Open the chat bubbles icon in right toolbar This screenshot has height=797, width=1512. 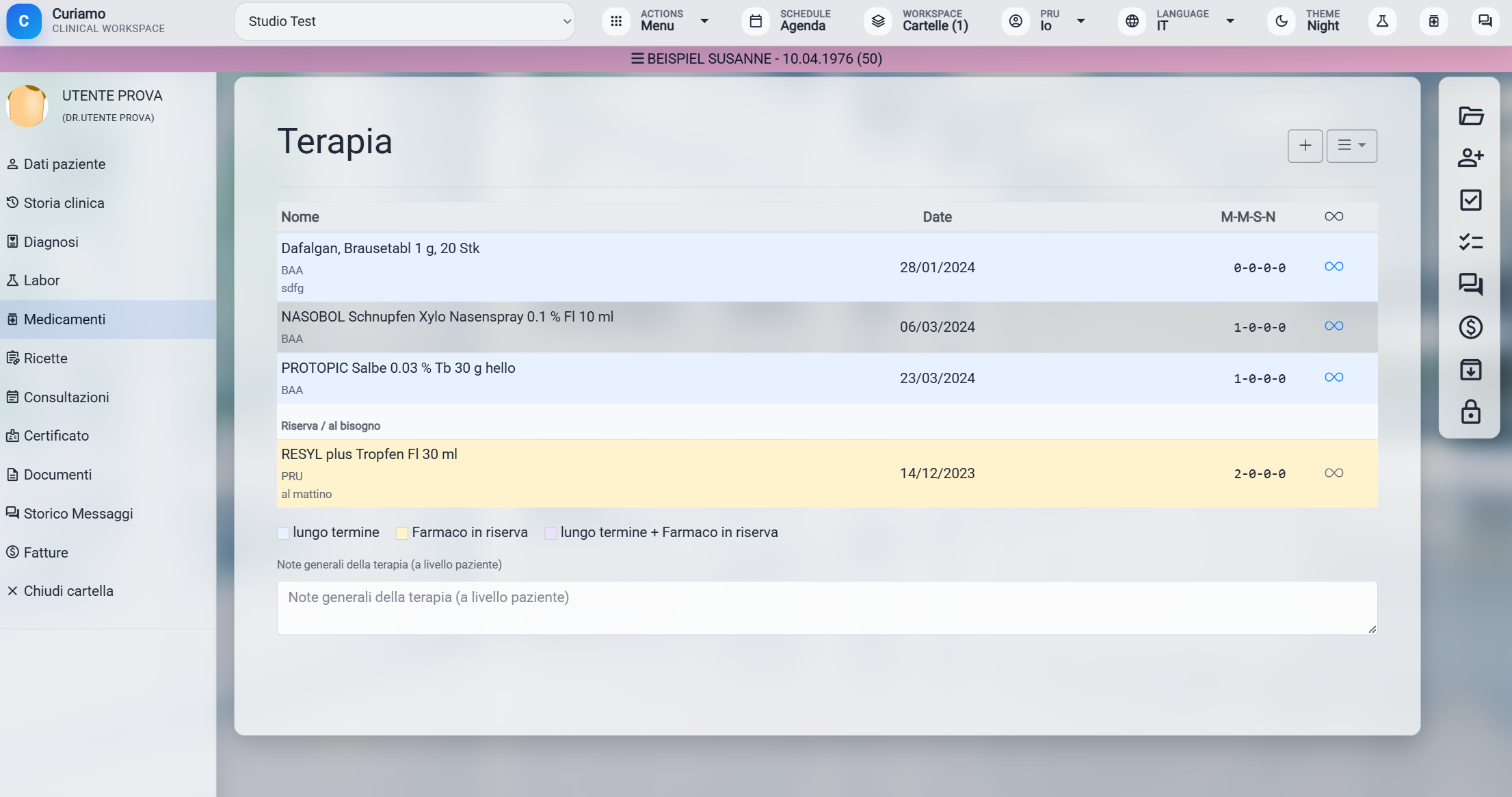pos(1470,284)
